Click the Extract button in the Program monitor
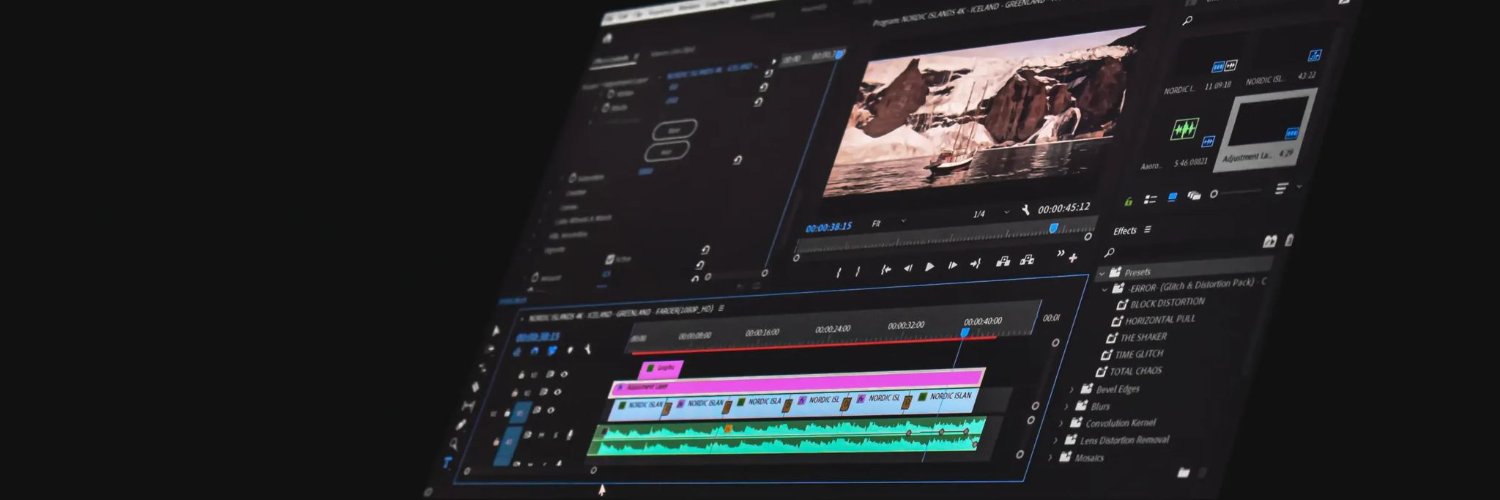The image size is (1500, 500). [x=1027, y=261]
